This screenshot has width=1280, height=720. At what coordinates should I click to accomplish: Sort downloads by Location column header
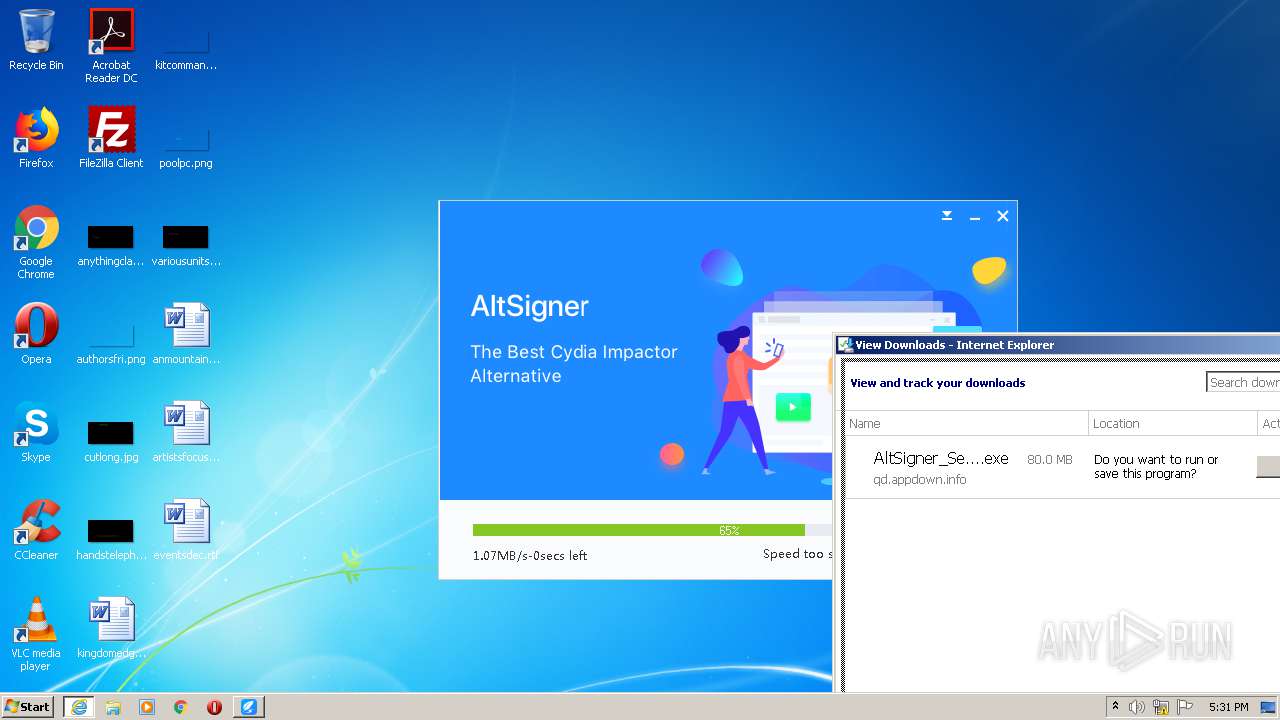pos(1172,423)
